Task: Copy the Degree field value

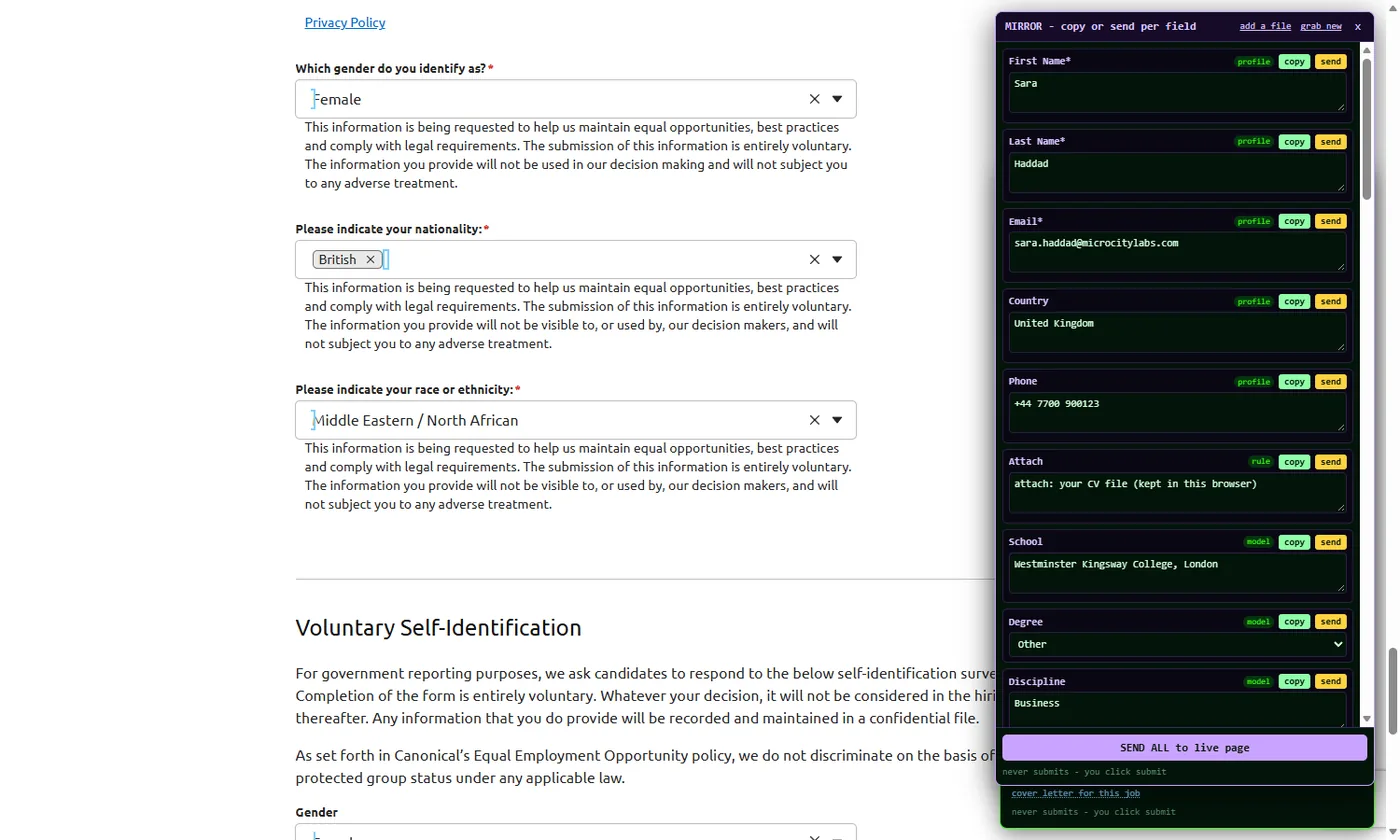Action: coord(1294,622)
